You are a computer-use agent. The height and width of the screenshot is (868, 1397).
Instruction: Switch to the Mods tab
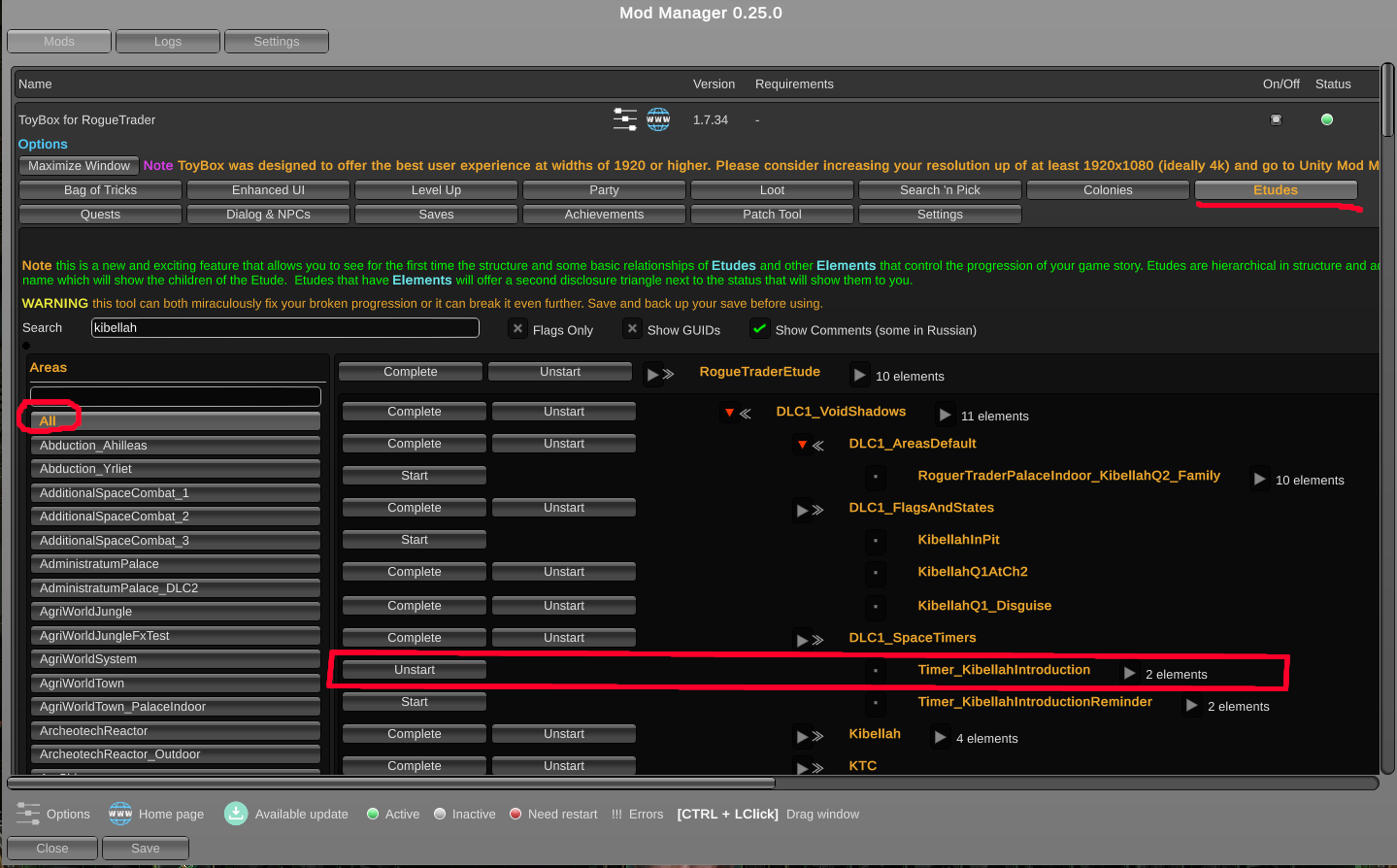59,42
